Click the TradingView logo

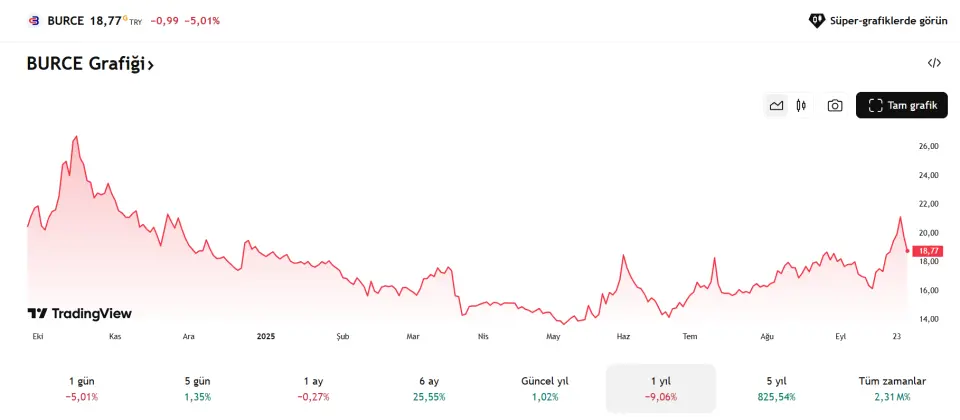pos(80,314)
